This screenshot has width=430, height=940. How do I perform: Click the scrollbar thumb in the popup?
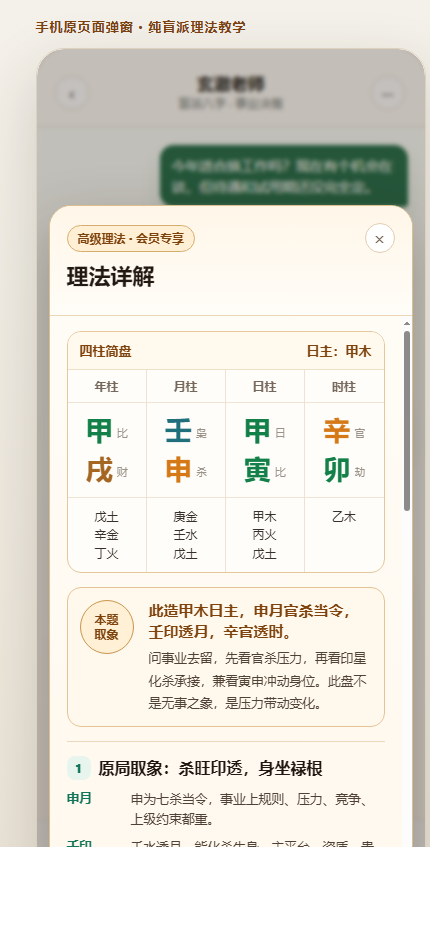[x=407, y=421]
